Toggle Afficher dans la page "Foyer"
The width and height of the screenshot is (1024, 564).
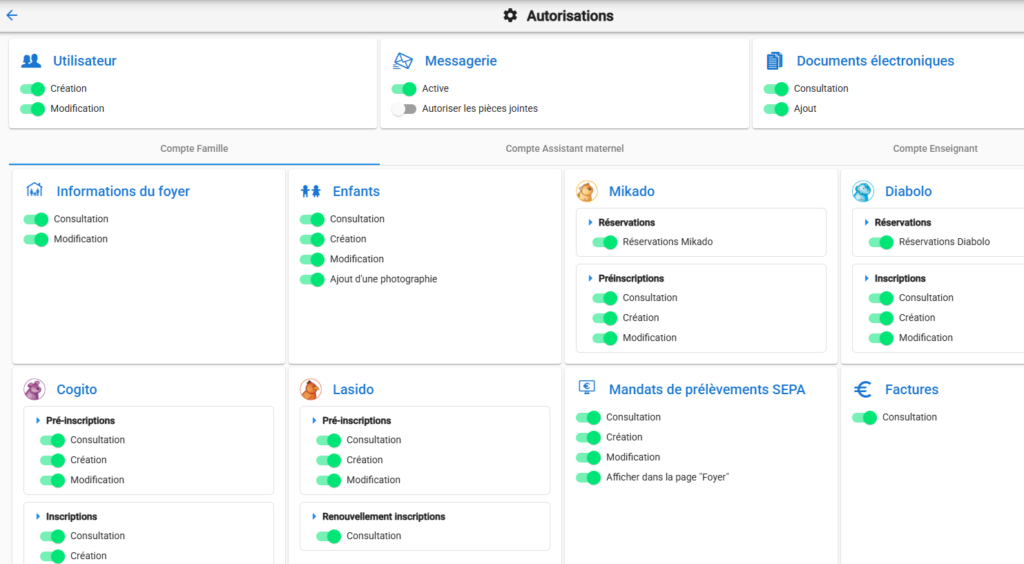click(588, 477)
